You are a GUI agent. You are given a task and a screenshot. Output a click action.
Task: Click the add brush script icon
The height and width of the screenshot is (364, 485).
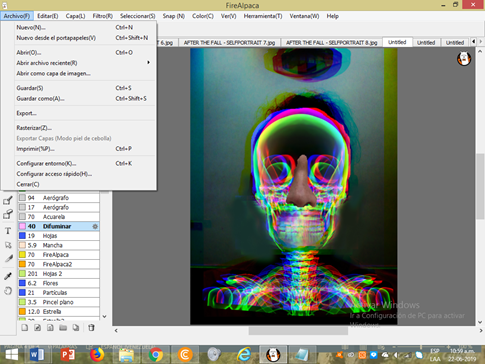point(50,328)
